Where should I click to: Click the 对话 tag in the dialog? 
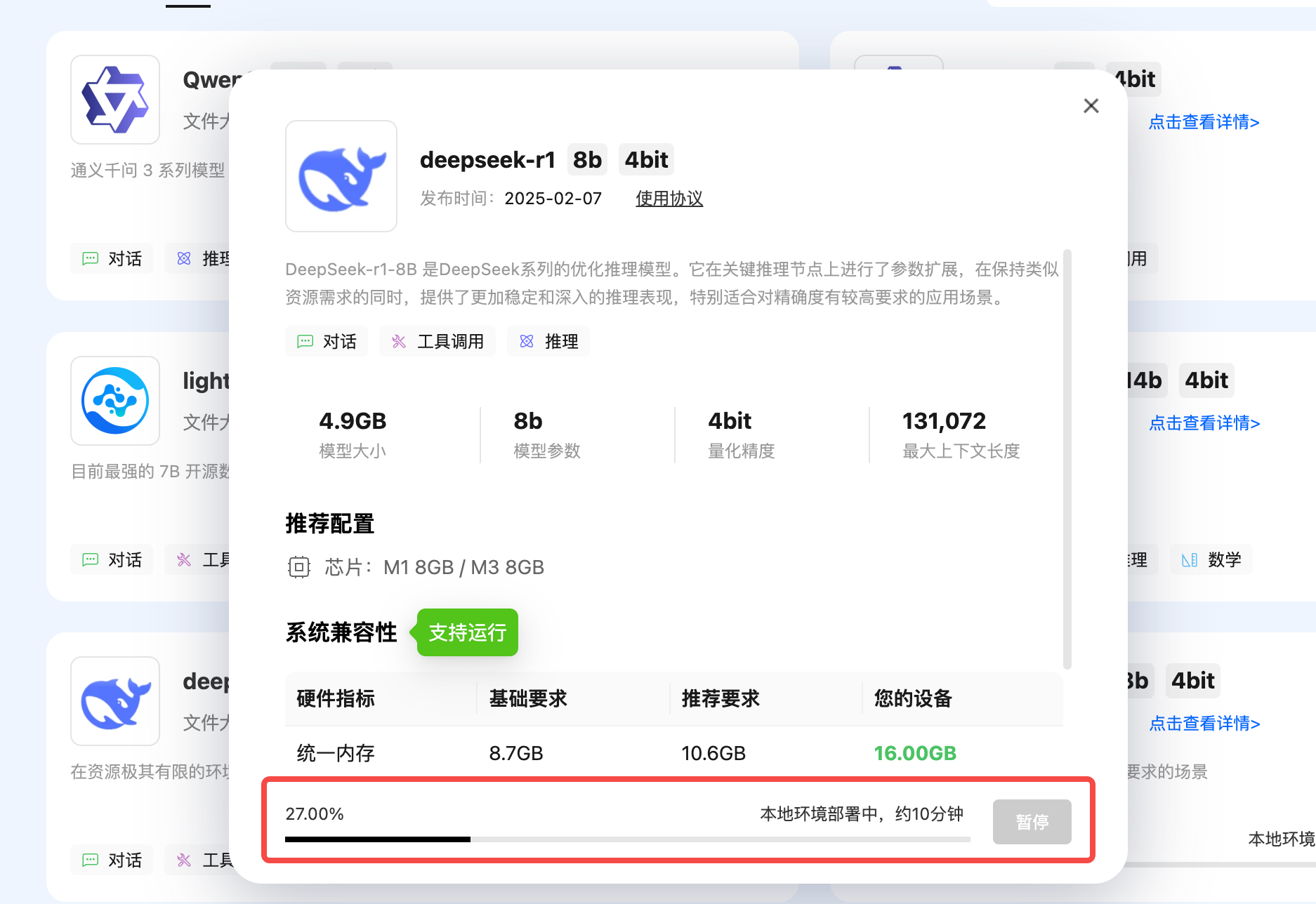click(x=327, y=341)
